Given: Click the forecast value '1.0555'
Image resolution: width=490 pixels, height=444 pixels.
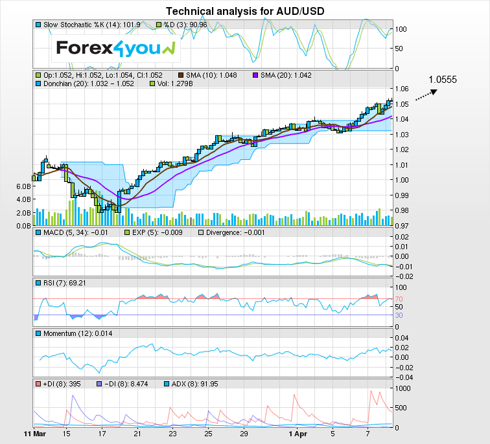Looking at the screenshot, I should 443,80.
